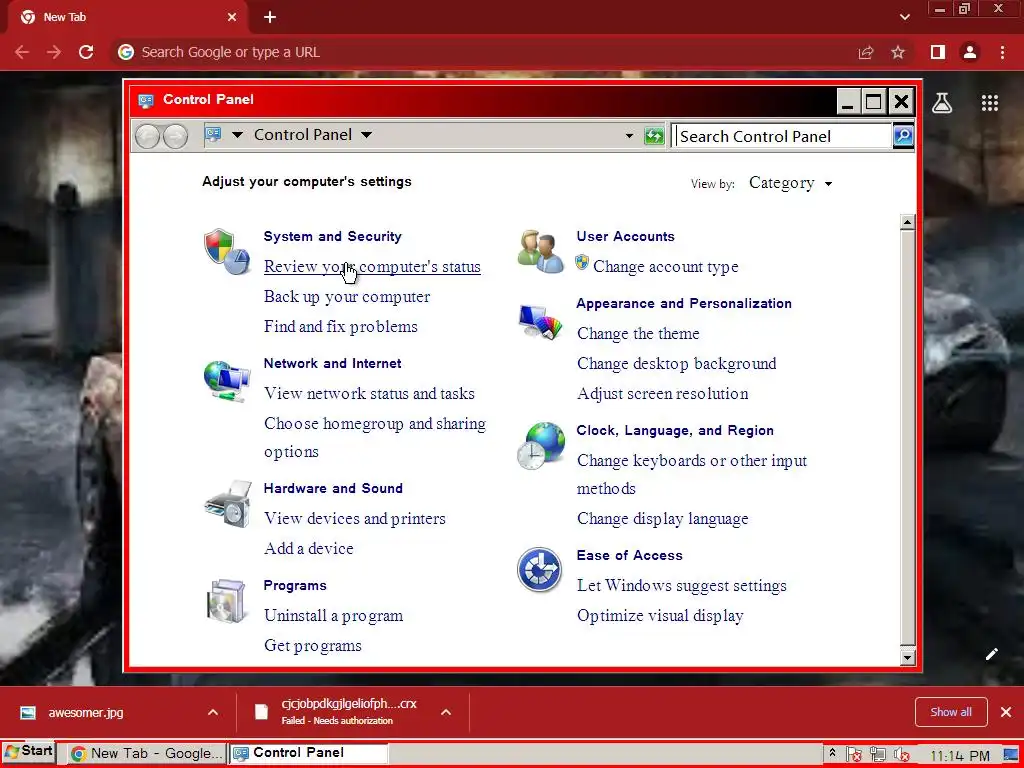The height and width of the screenshot is (768, 1024).
Task: Click inside Search Control Panel field
Action: 782,136
